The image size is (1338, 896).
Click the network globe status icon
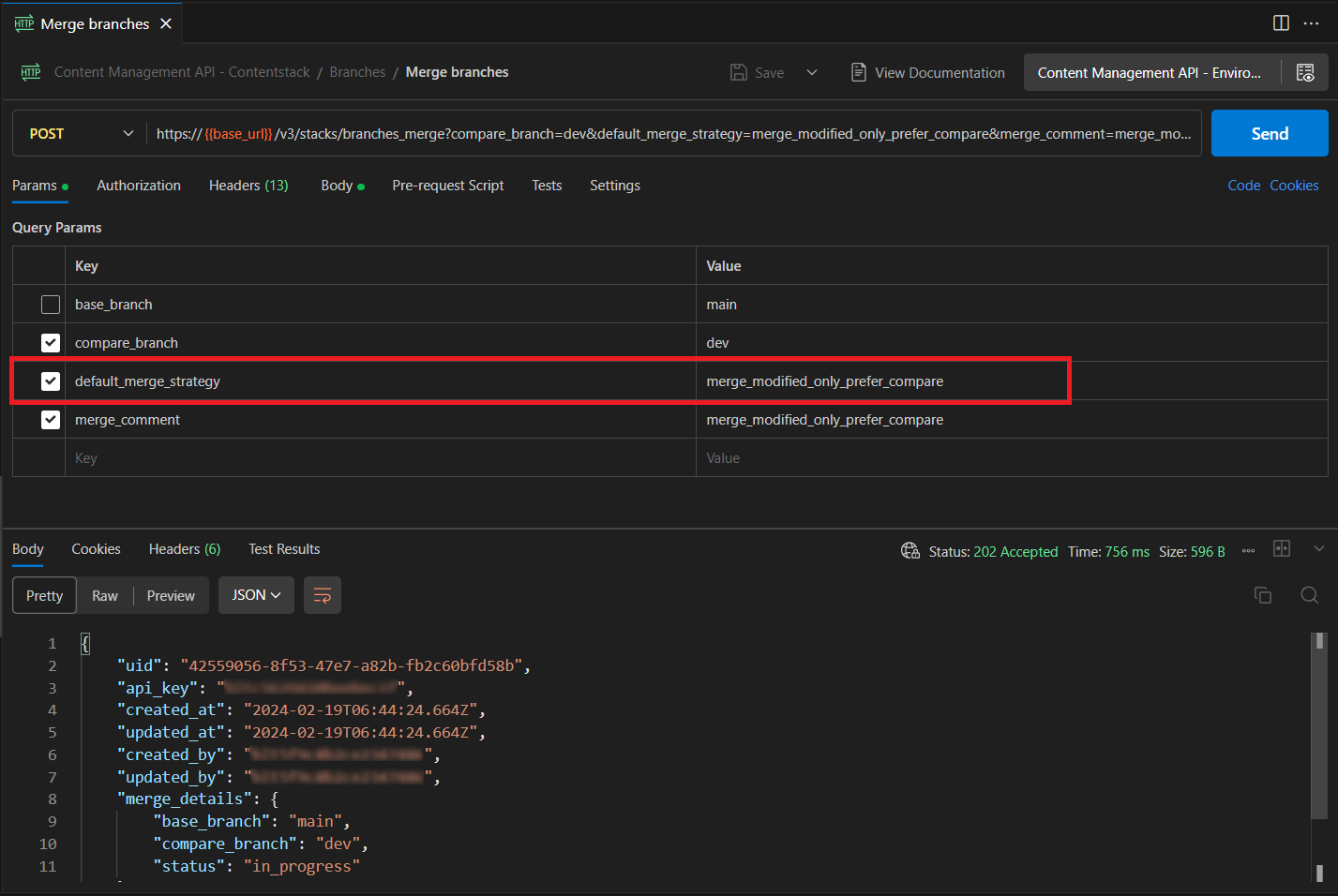(x=910, y=551)
